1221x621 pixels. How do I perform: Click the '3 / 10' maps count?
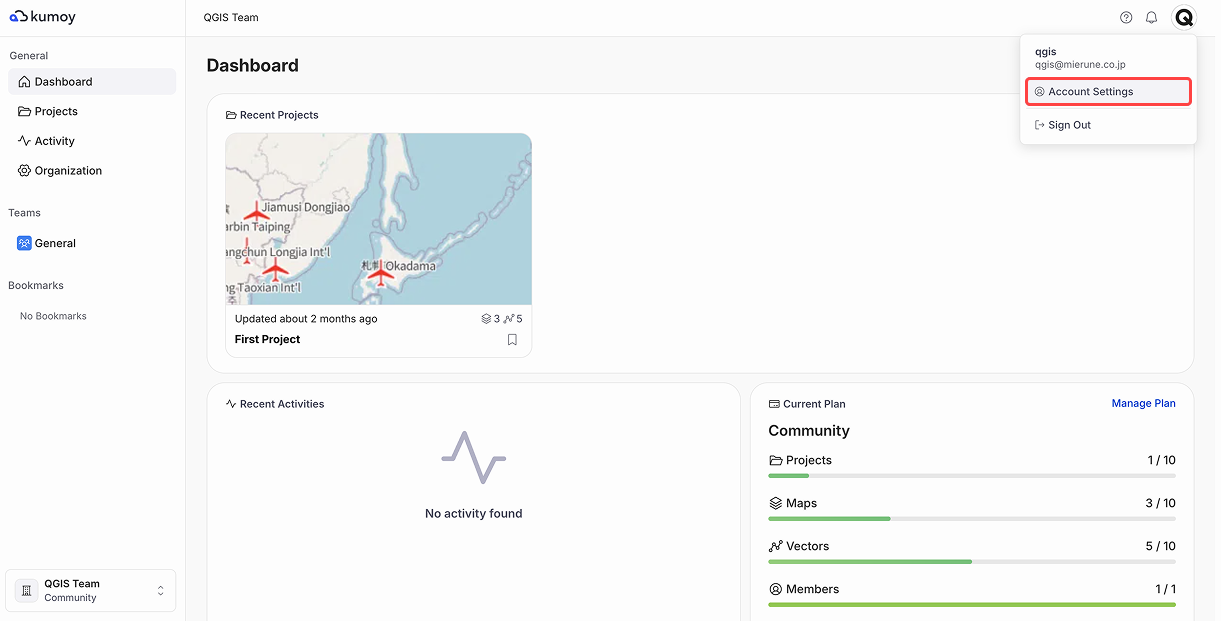click(1161, 504)
